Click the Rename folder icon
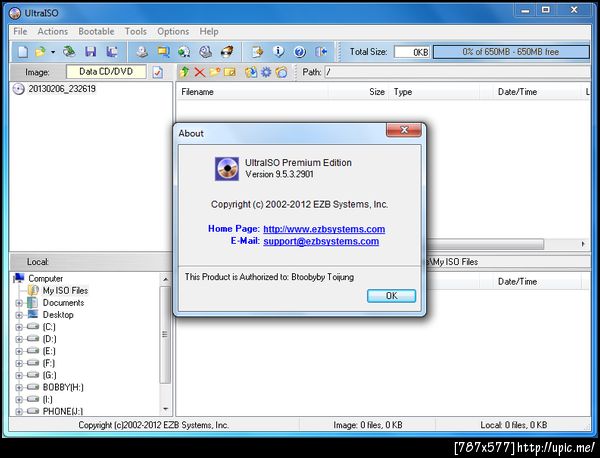Viewport: 600px width, 458px height. [230, 72]
